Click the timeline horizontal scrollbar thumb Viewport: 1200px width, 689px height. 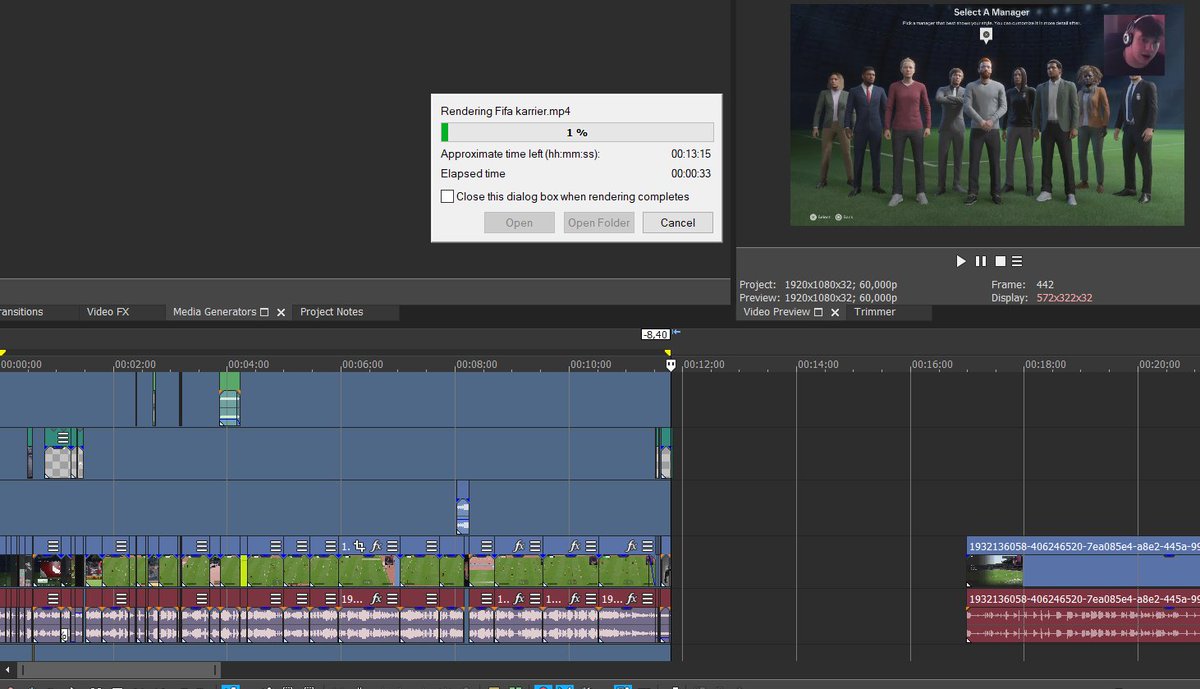click(119, 670)
